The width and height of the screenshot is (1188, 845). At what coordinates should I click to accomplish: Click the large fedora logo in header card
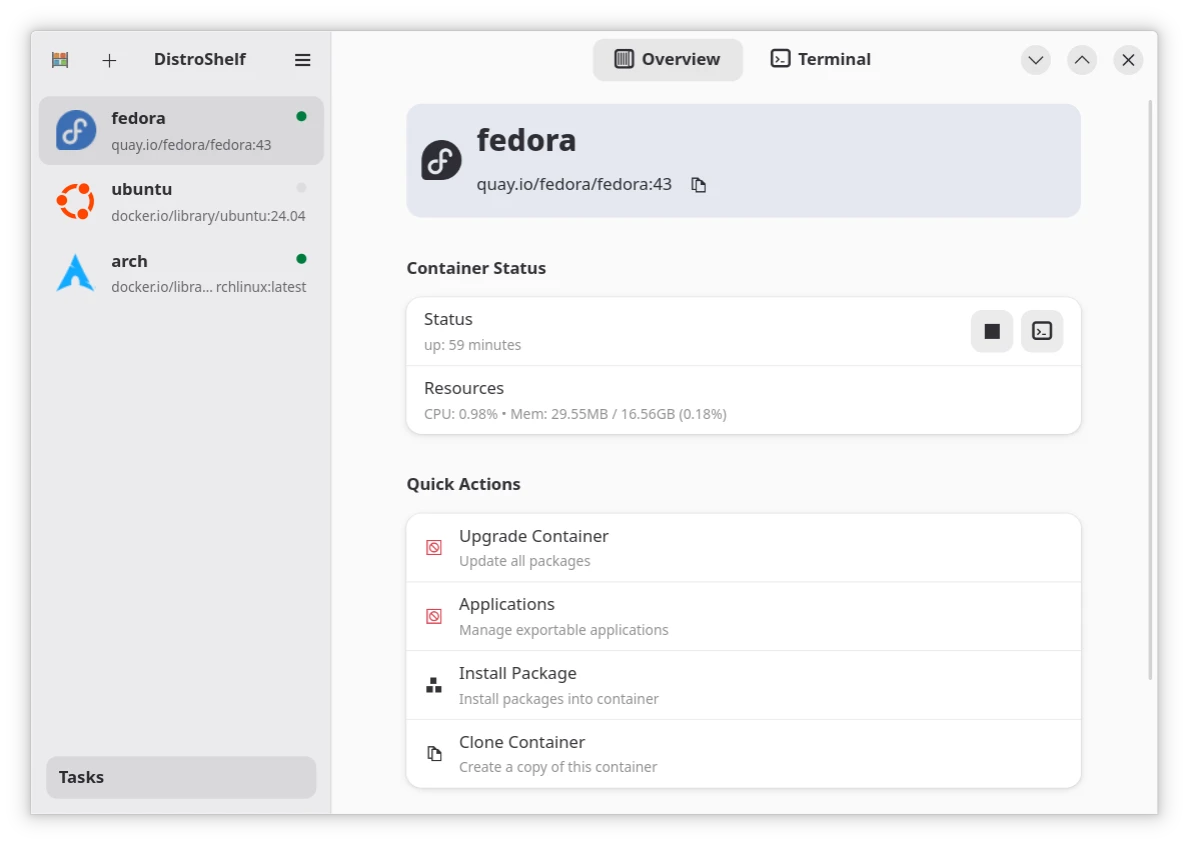(x=441, y=160)
